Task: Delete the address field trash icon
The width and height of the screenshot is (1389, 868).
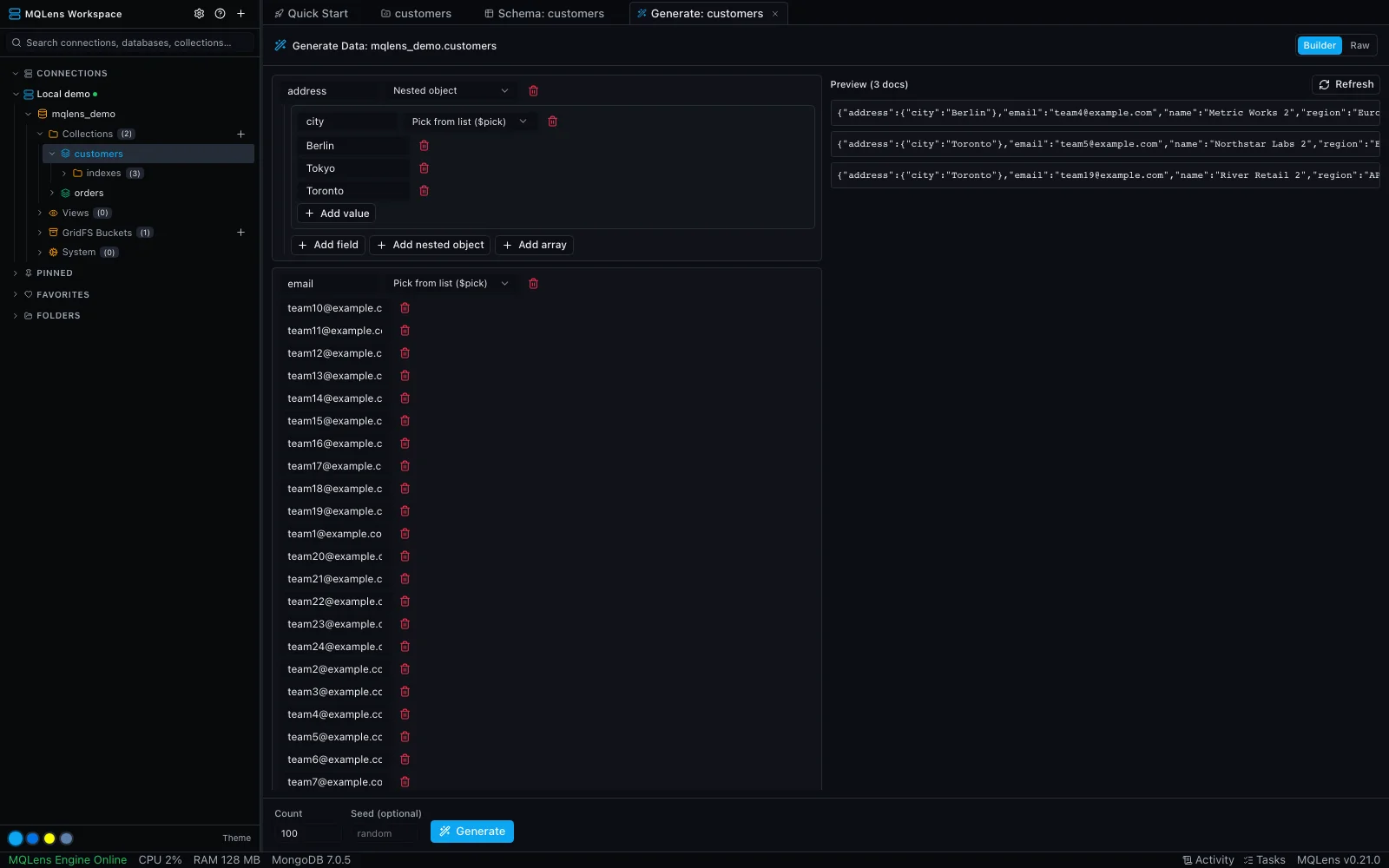Action: (534, 91)
